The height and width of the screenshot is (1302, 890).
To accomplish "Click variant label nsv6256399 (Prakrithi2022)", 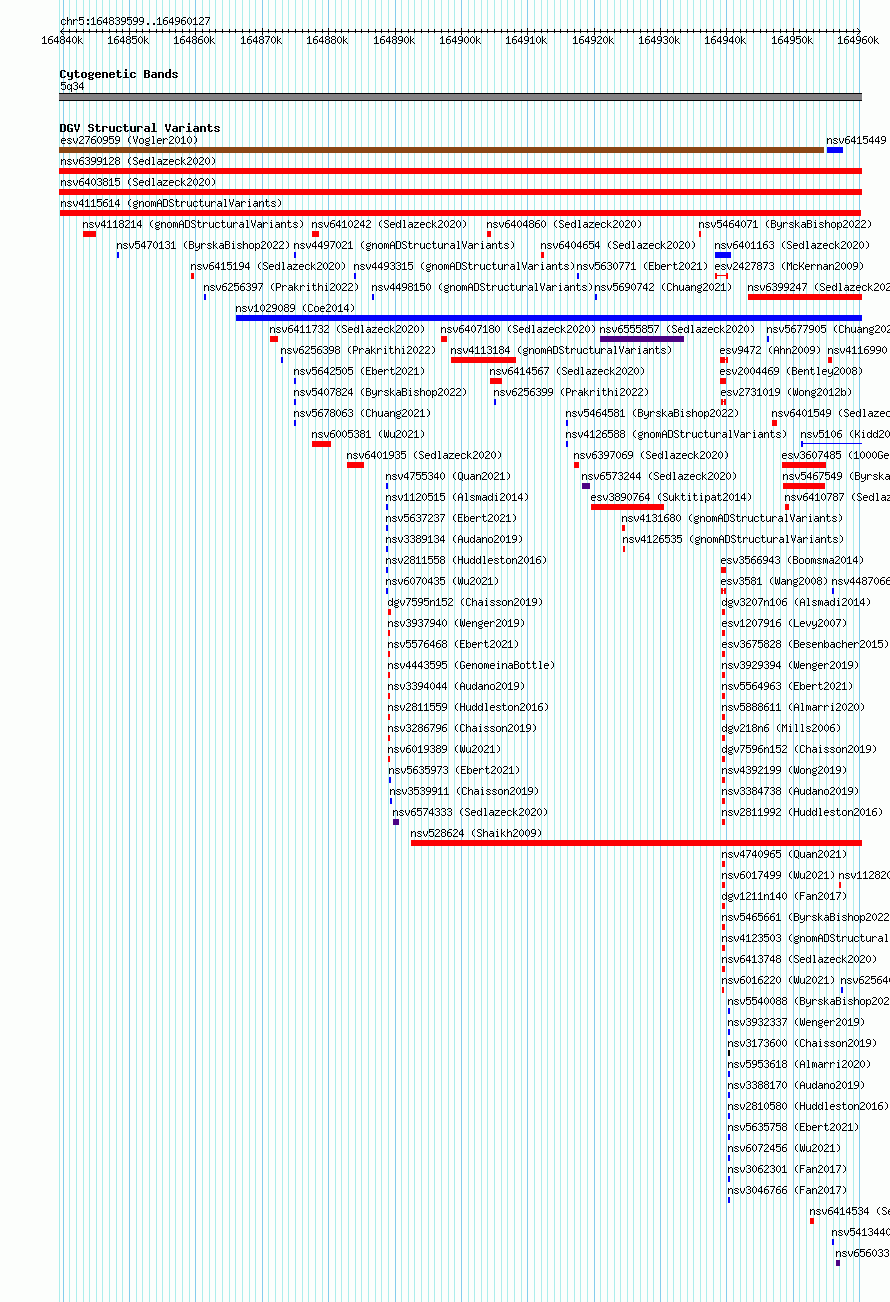I will (571, 392).
